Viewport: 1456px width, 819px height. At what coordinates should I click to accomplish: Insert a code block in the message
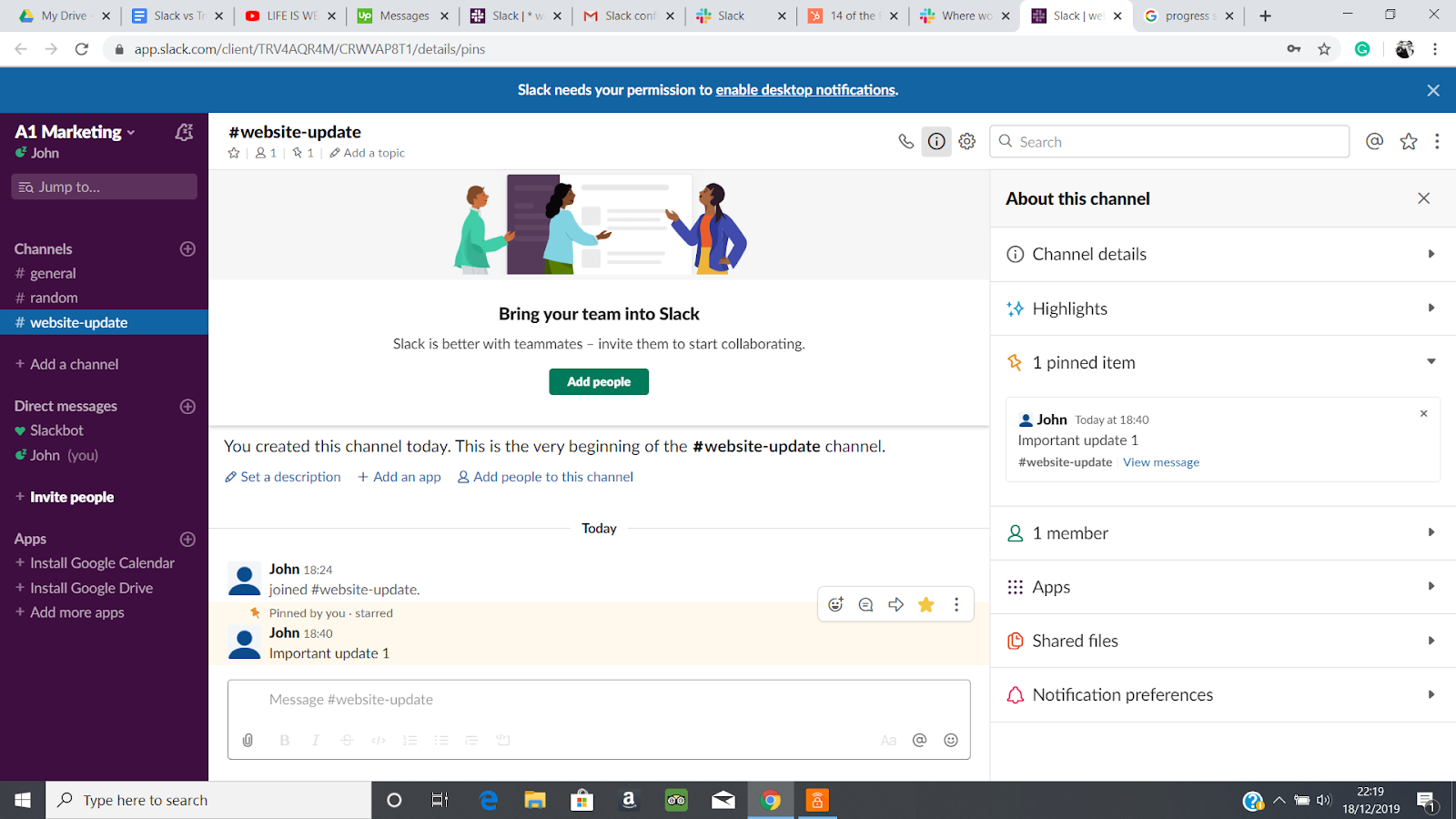tap(503, 740)
